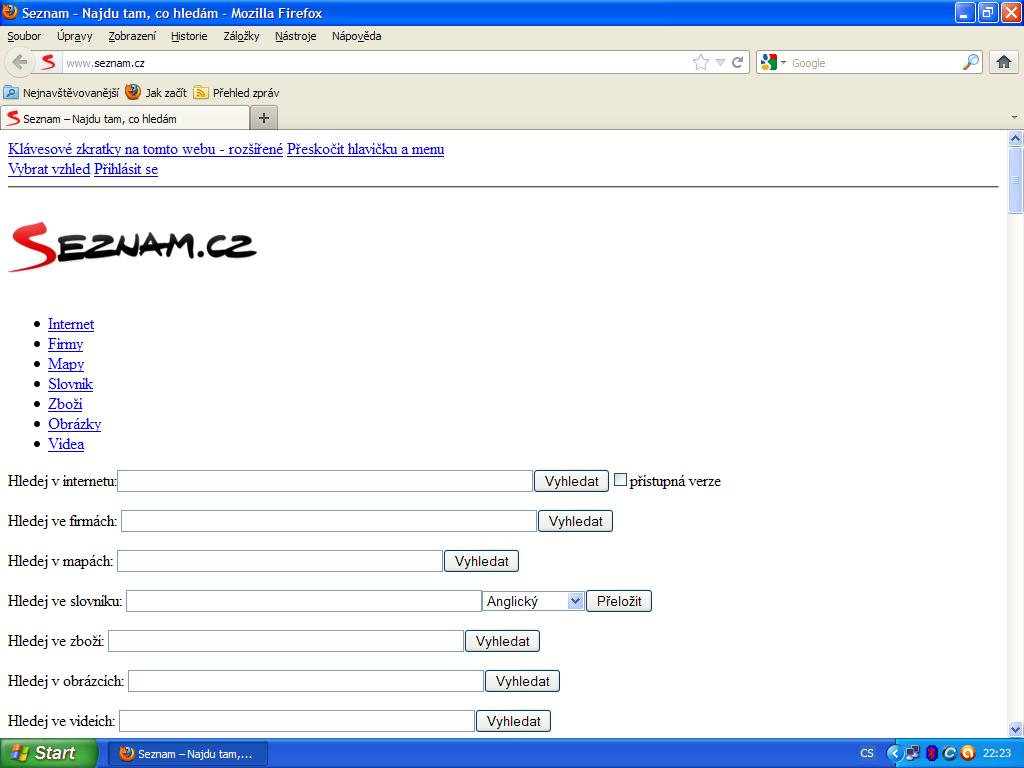
Task: Click the search magnifier in the Google box
Action: pyautogui.click(x=971, y=63)
